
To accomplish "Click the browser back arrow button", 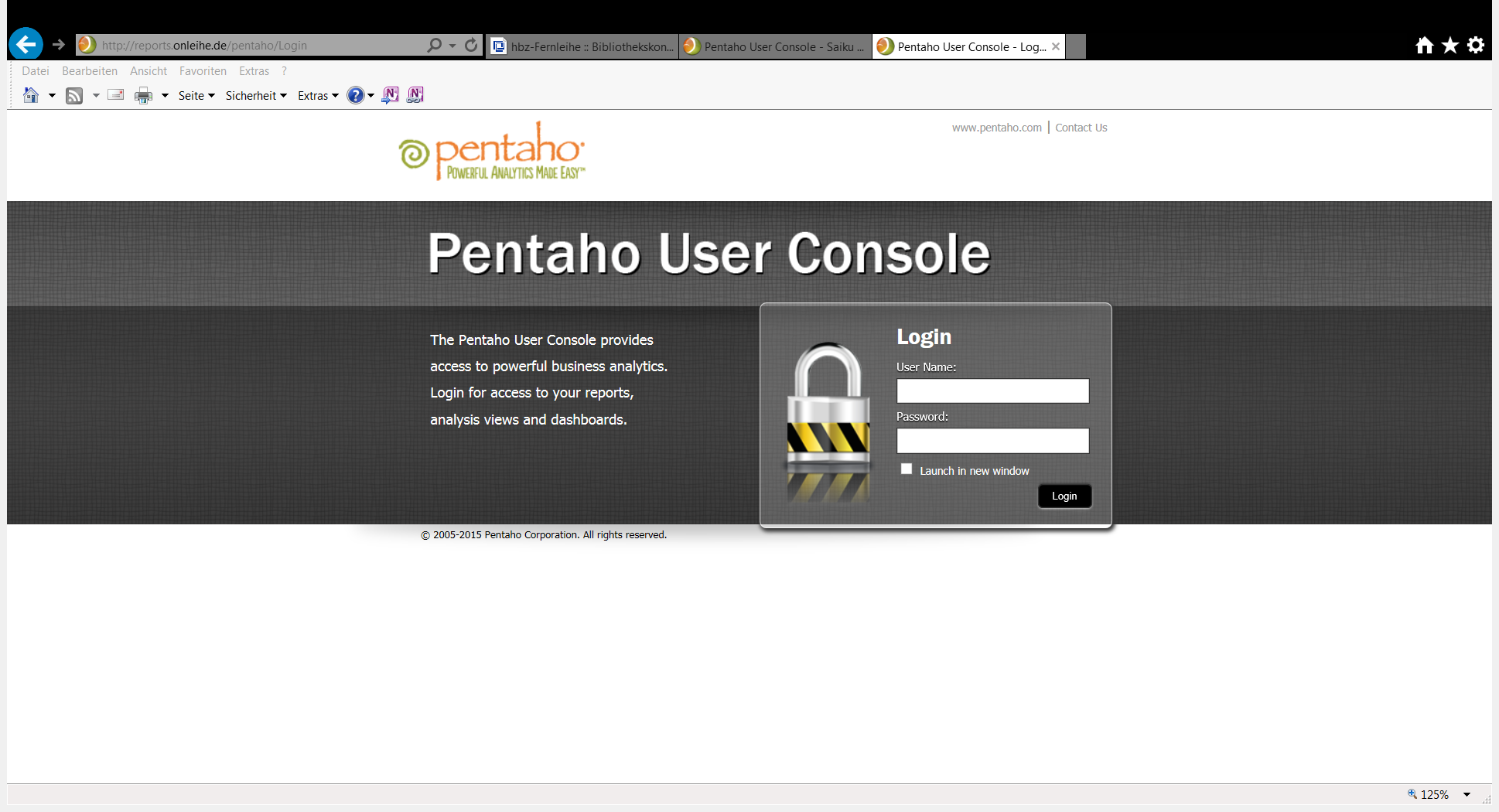I will pos(26,44).
